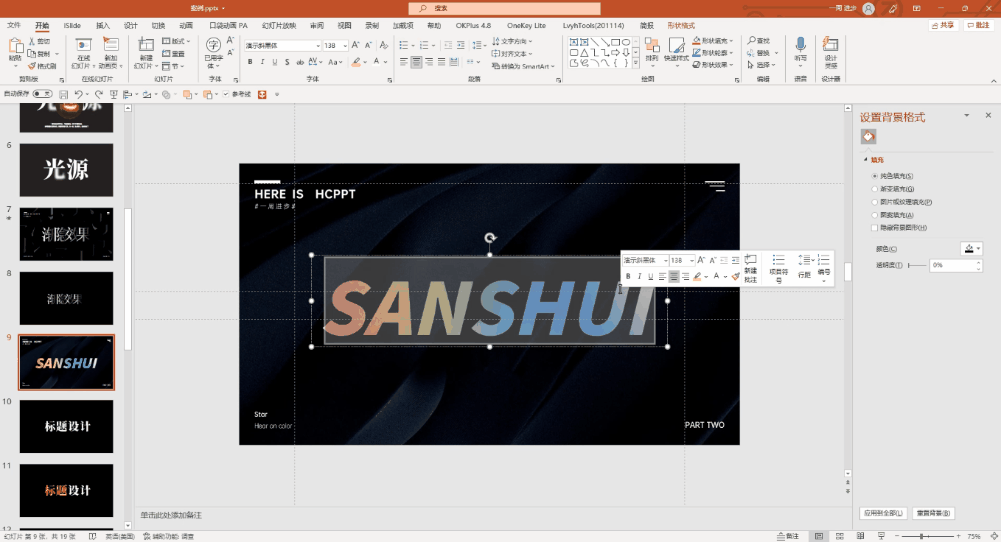Image resolution: width=1001 pixels, height=542 pixels.
Task: Open the OneKey Lite tab
Action: click(x=527, y=26)
